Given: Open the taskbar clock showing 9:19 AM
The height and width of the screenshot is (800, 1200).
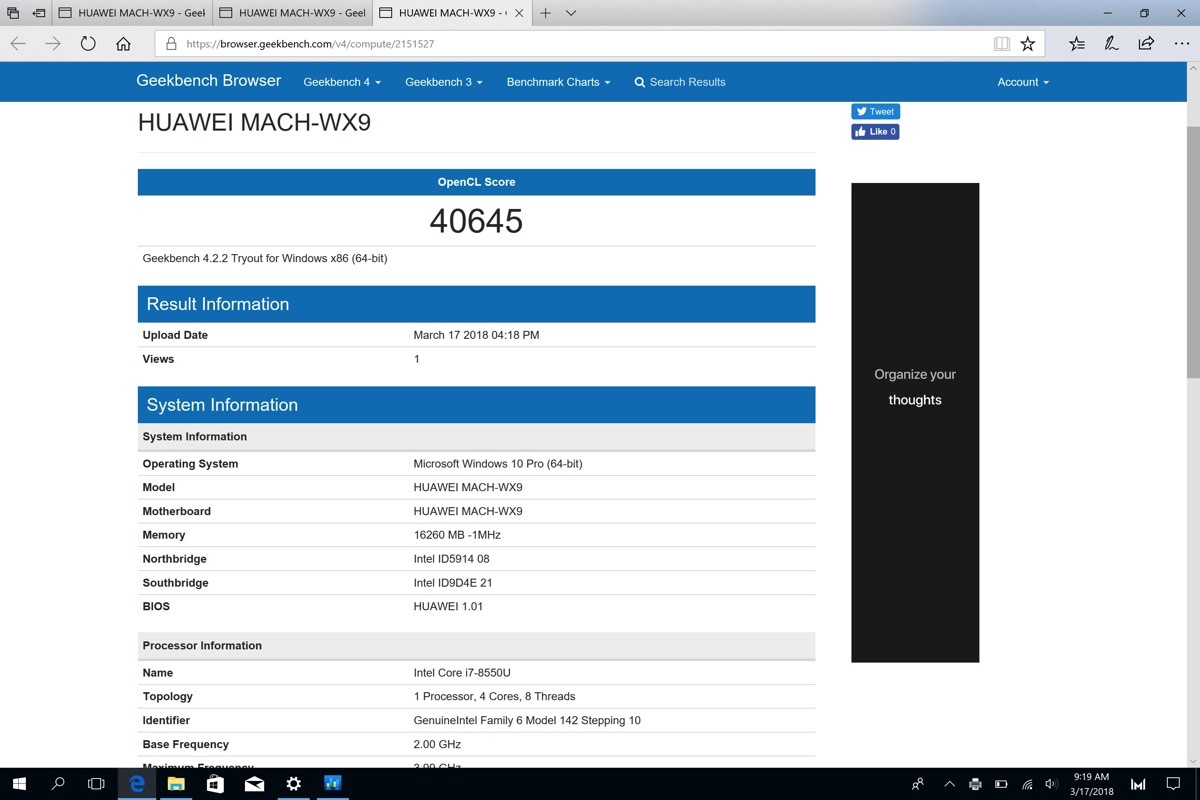Looking at the screenshot, I should tap(1091, 784).
